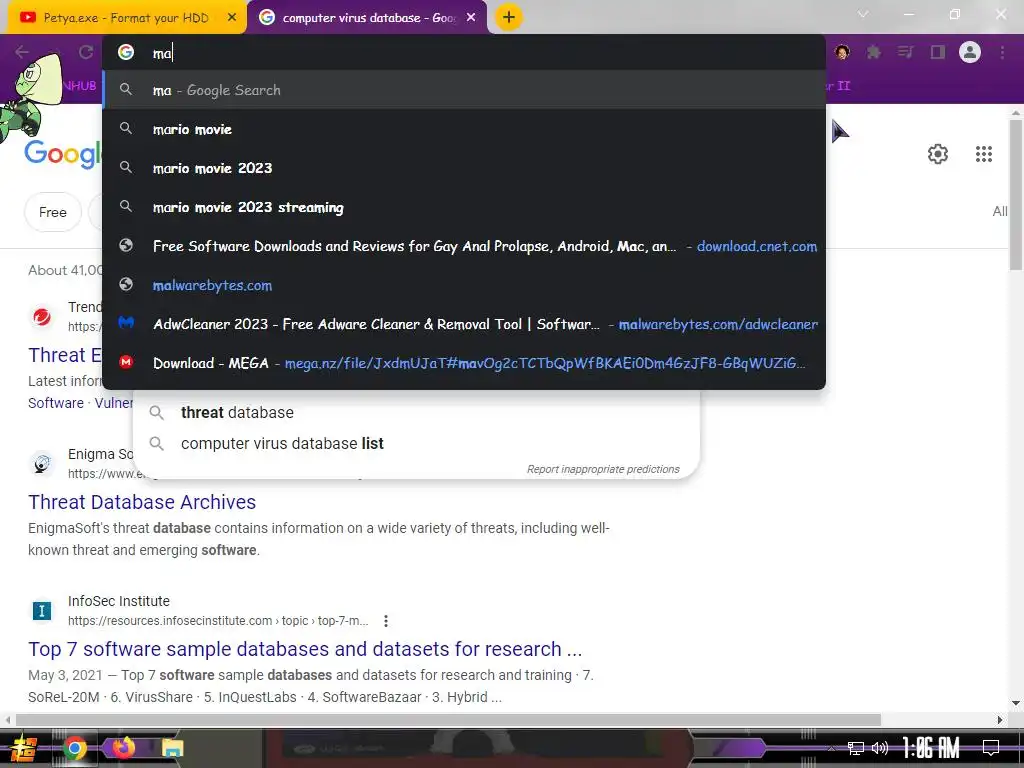The height and width of the screenshot is (768, 1024).
Task: Choose the 'mario movie 2023' suggestion
Action: point(464,168)
